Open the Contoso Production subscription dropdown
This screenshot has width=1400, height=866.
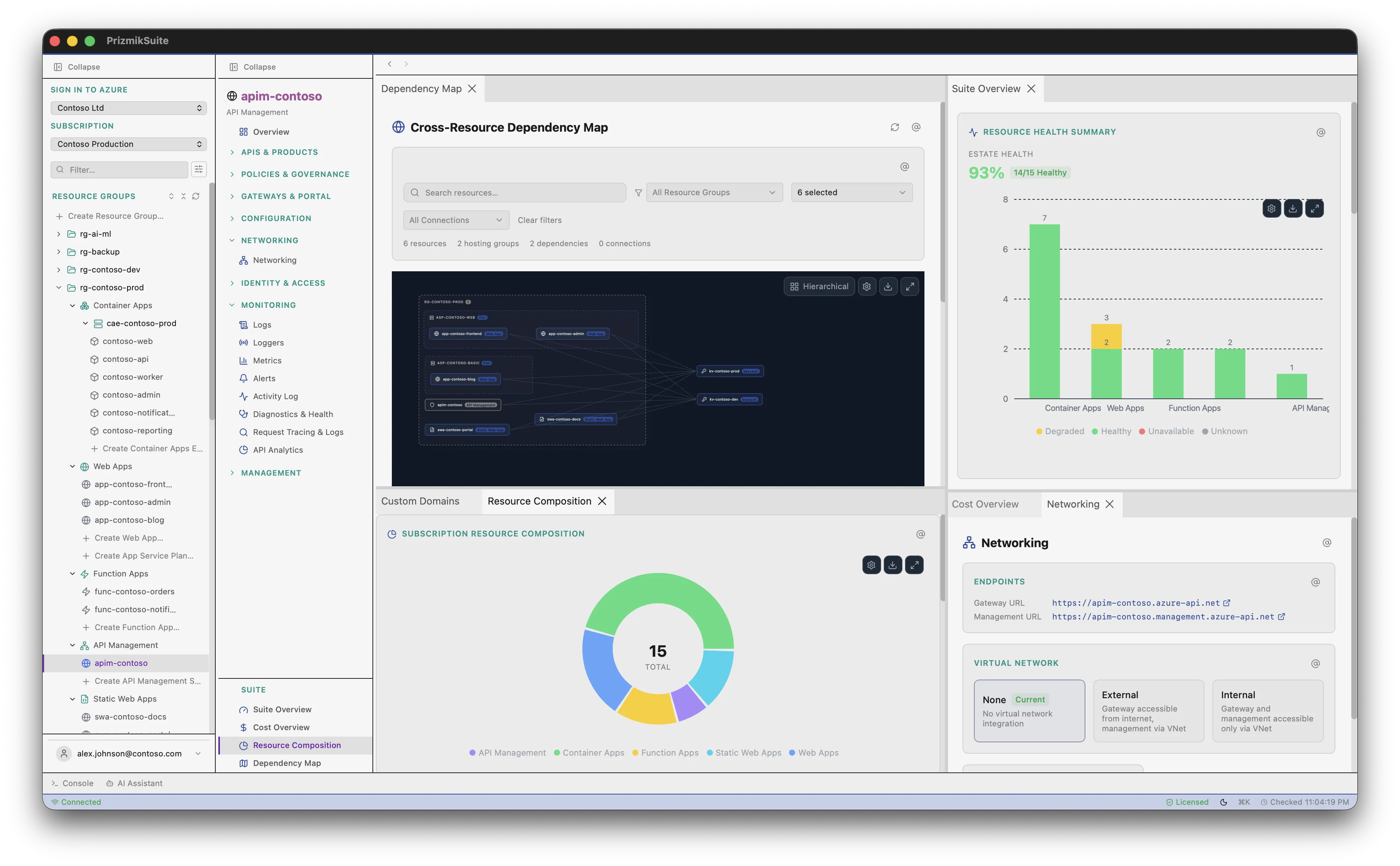click(x=128, y=144)
